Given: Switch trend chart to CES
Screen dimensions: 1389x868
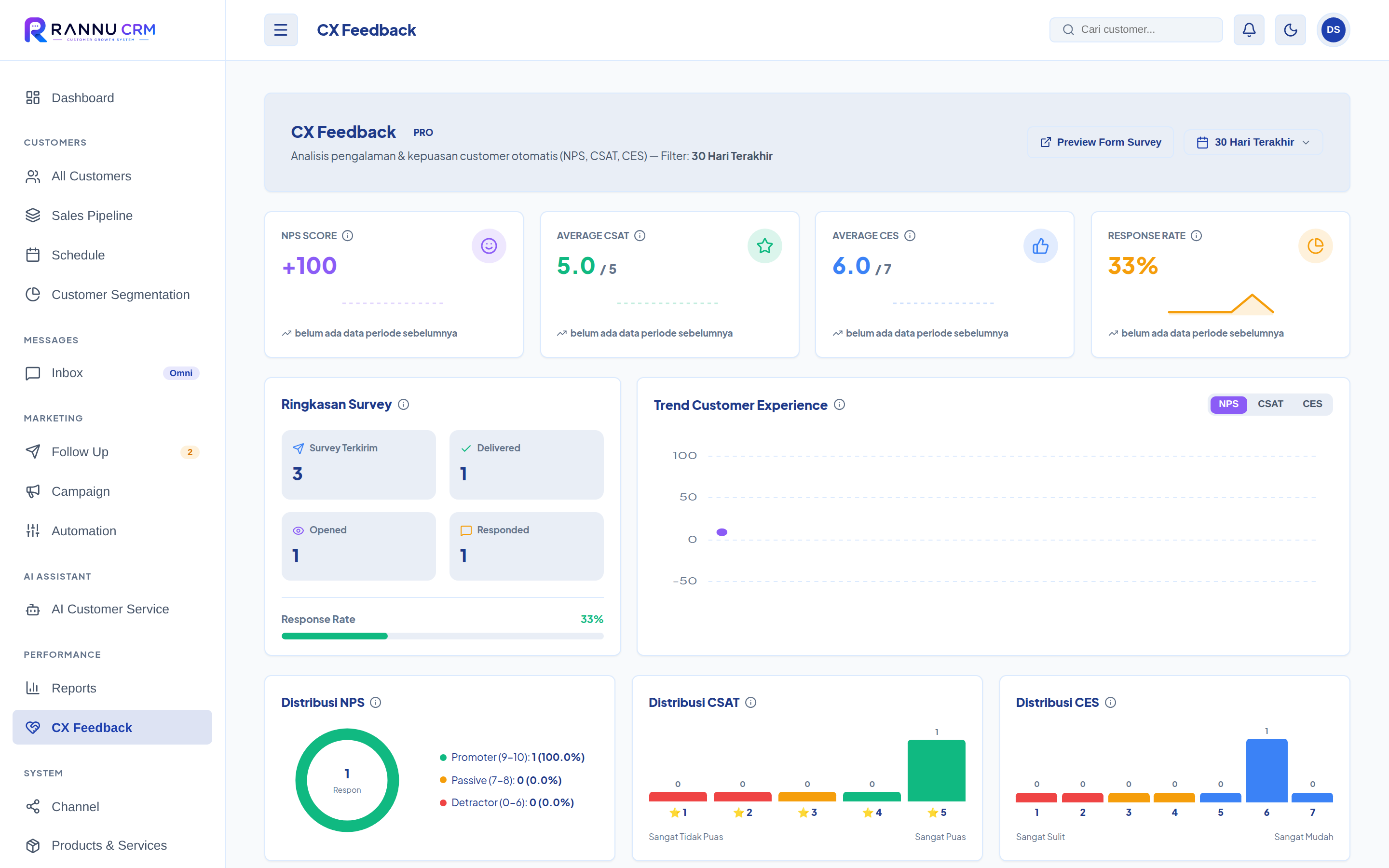Looking at the screenshot, I should tap(1311, 404).
